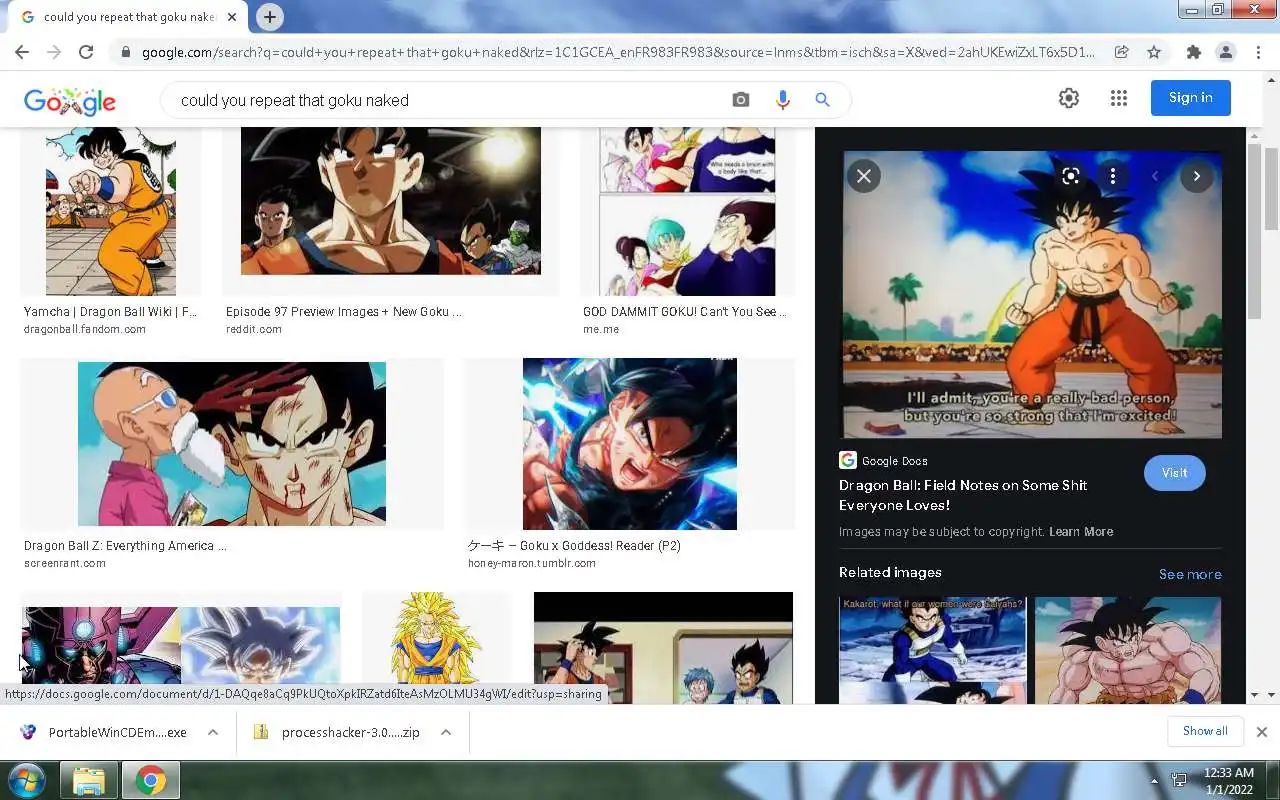Bookmark this page with the star icon
The width and height of the screenshot is (1280, 800).
point(1154,52)
